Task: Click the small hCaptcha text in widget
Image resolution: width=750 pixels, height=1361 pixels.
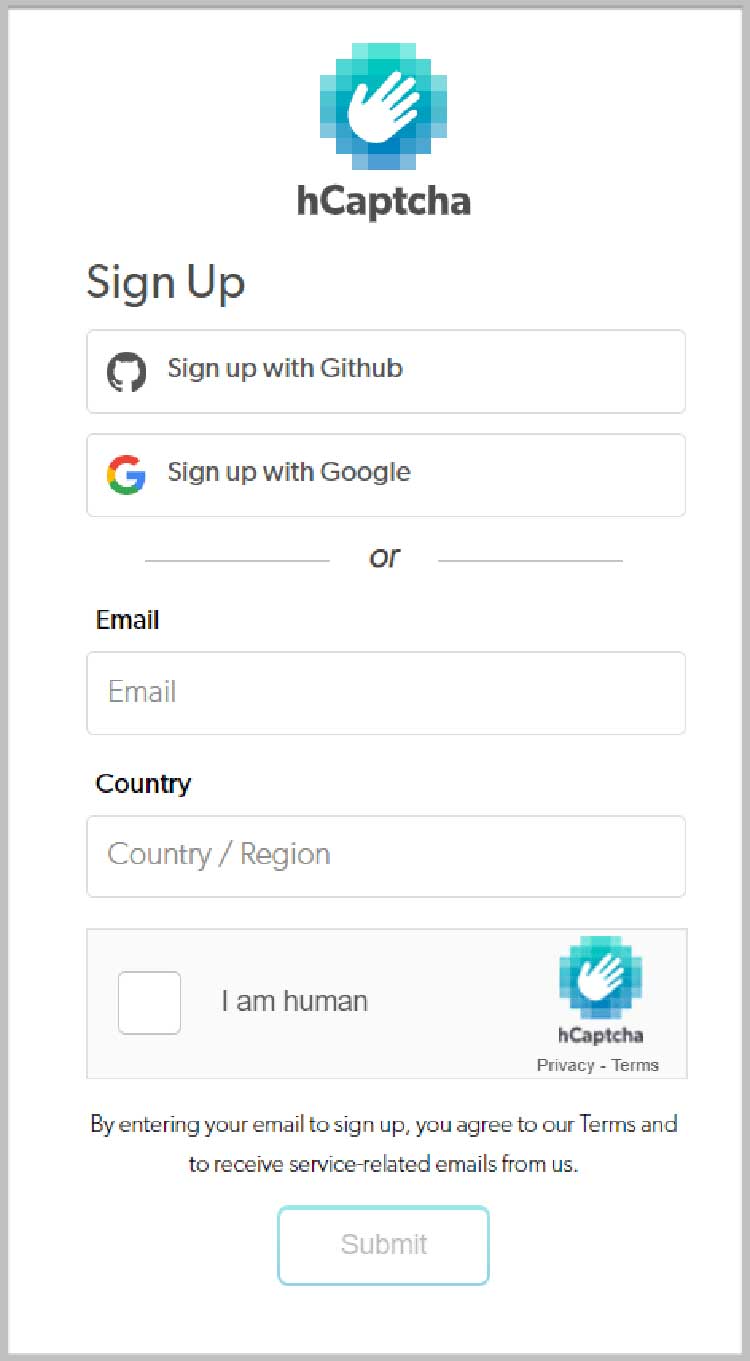Action: coord(600,1035)
